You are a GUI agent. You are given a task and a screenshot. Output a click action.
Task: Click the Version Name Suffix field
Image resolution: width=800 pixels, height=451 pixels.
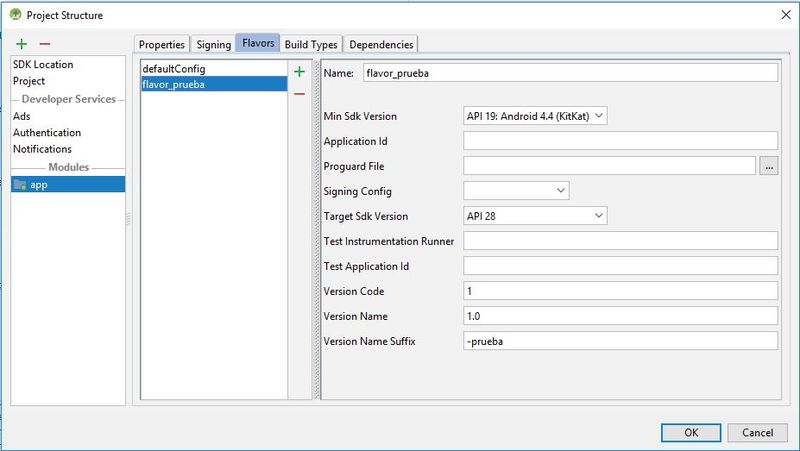pos(620,341)
